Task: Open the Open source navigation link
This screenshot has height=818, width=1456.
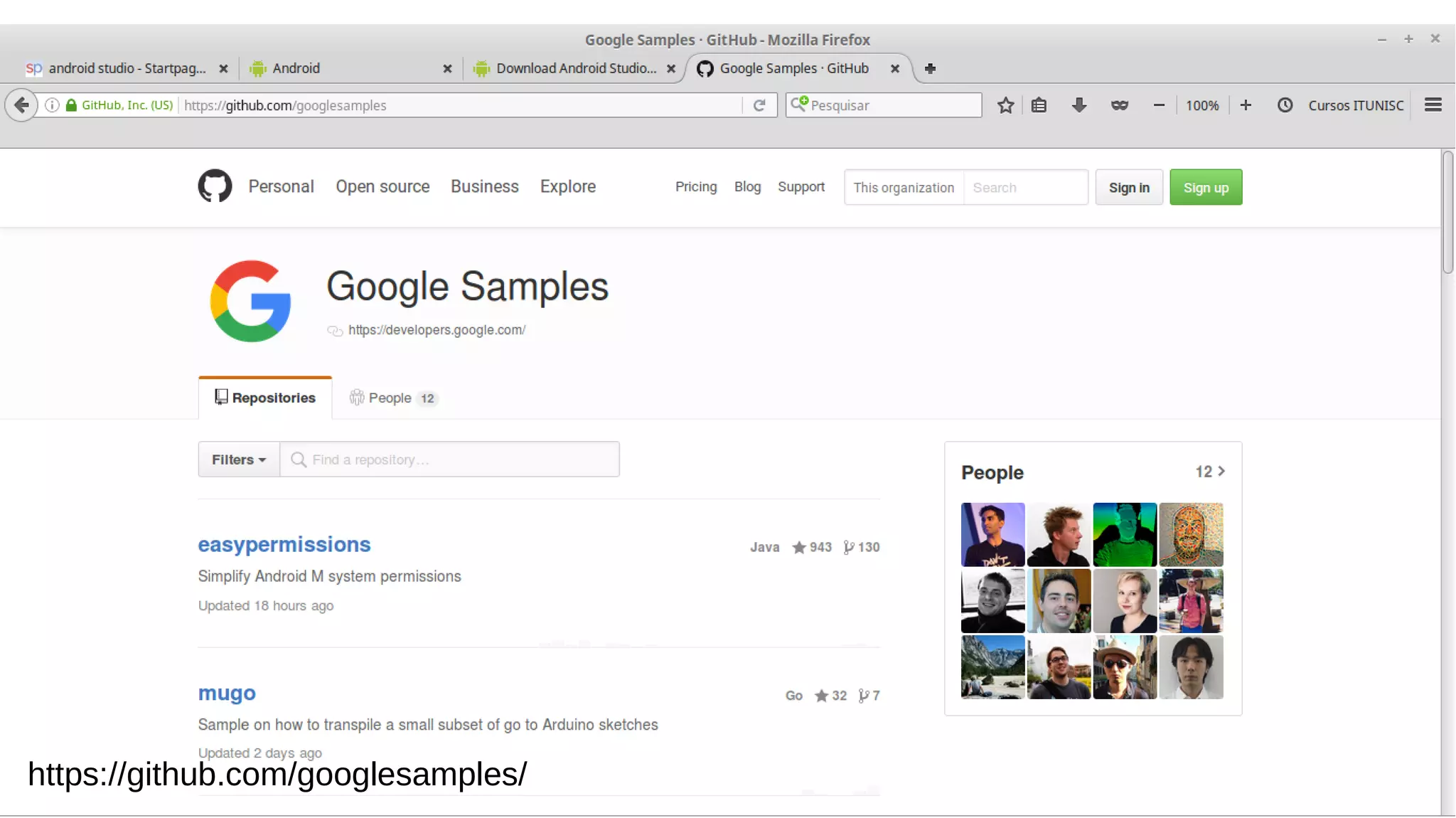Action: pos(382,186)
